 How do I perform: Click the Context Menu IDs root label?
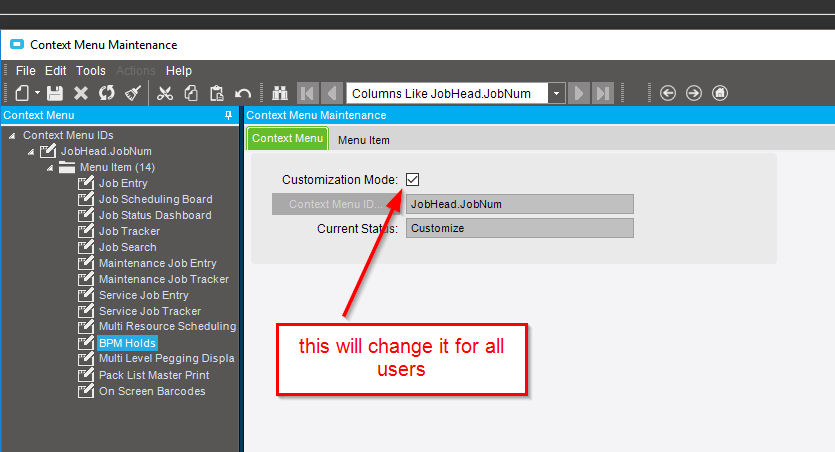[68, 135]
